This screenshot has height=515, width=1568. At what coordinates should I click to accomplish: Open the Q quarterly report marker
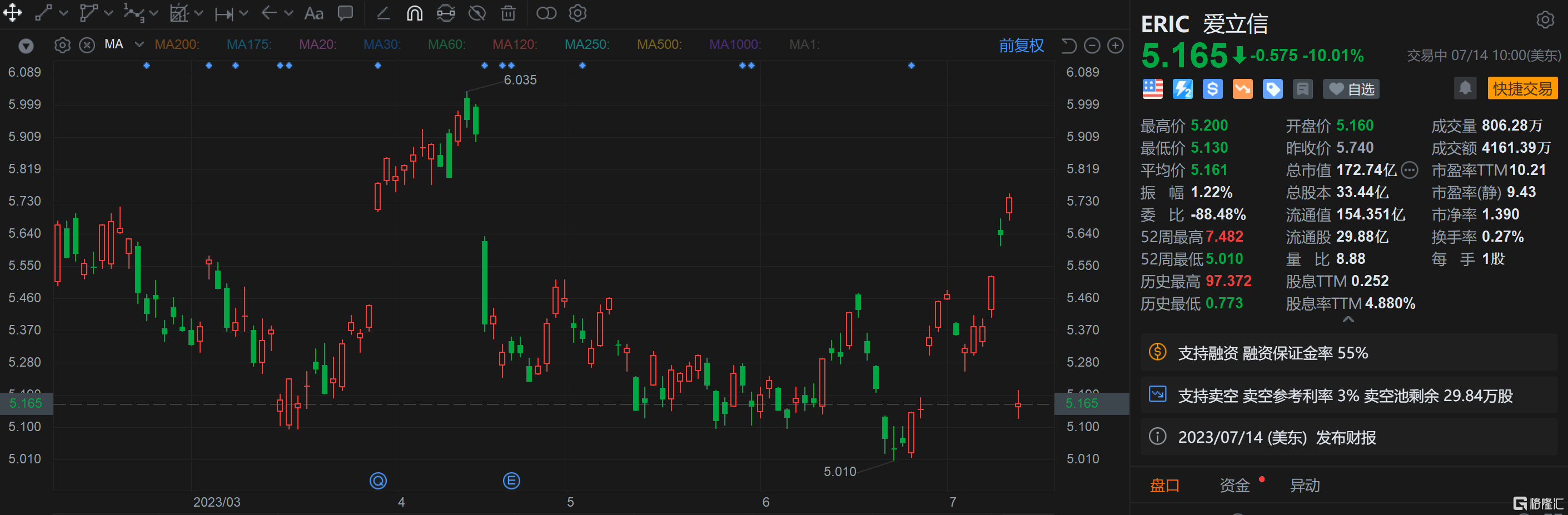[x=378, y=481]
